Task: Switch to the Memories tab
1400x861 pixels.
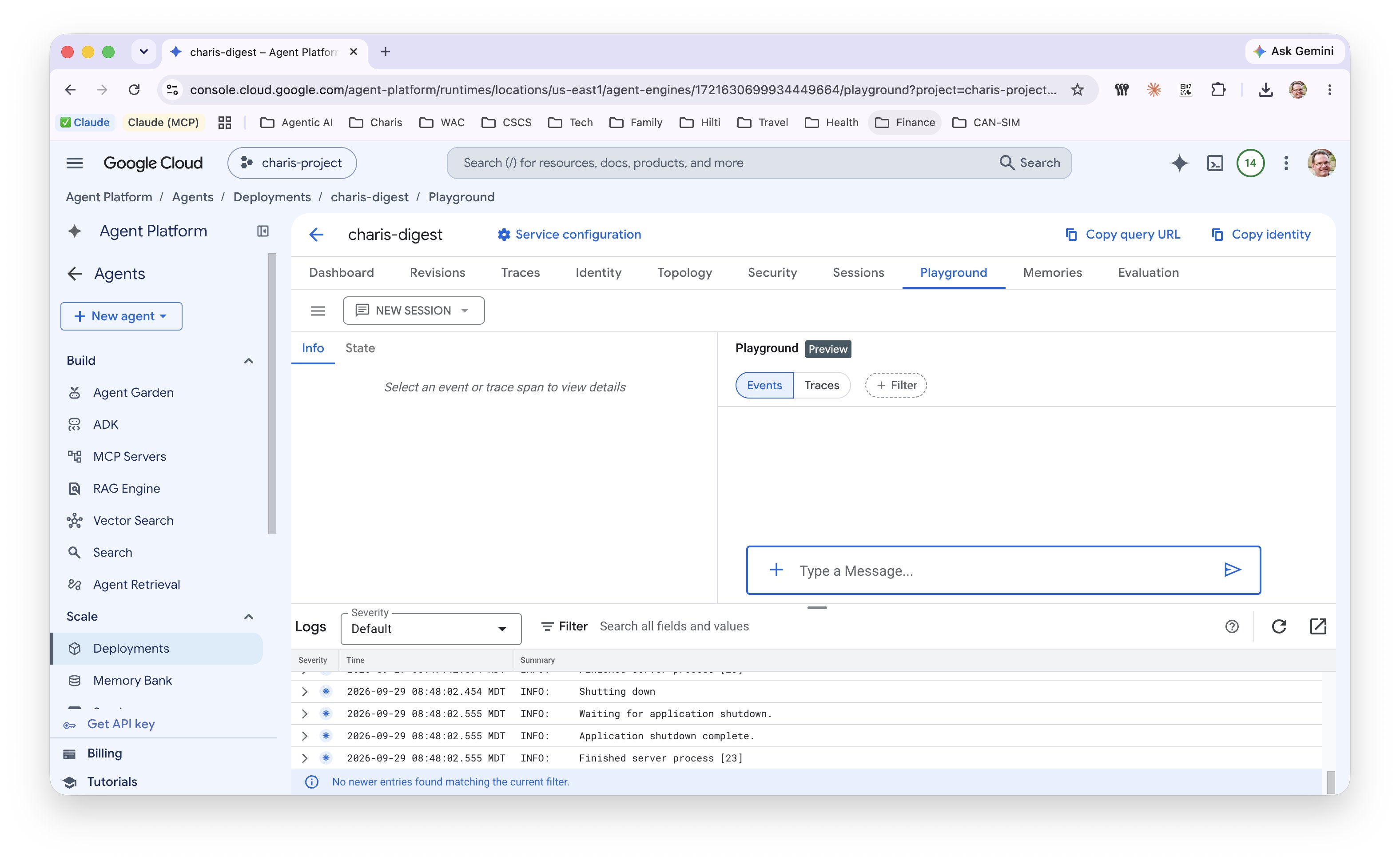Action: coord(1052,272)
